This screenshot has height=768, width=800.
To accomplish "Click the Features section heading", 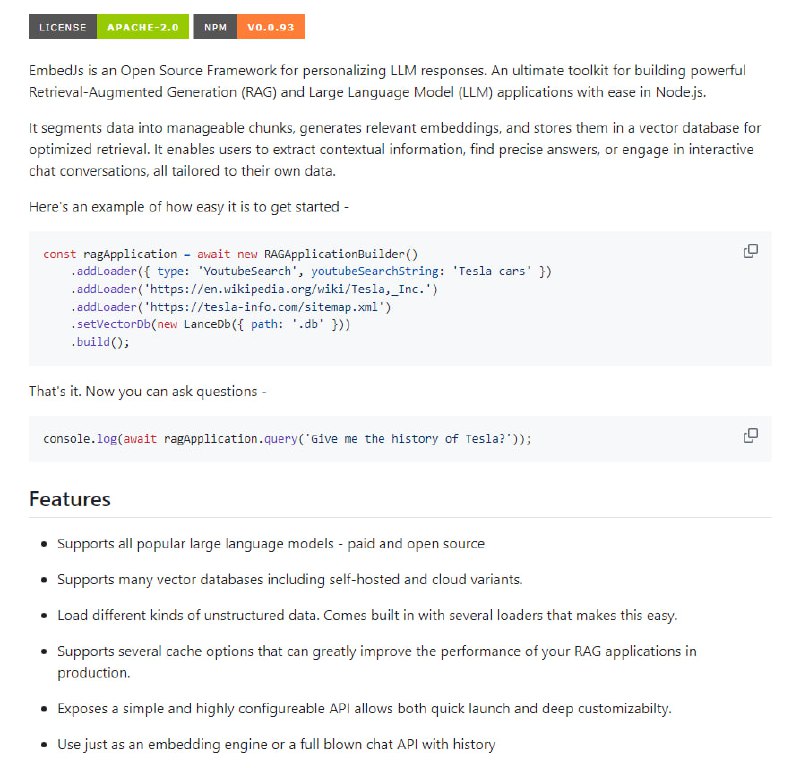I will click(x=70, y=499).
